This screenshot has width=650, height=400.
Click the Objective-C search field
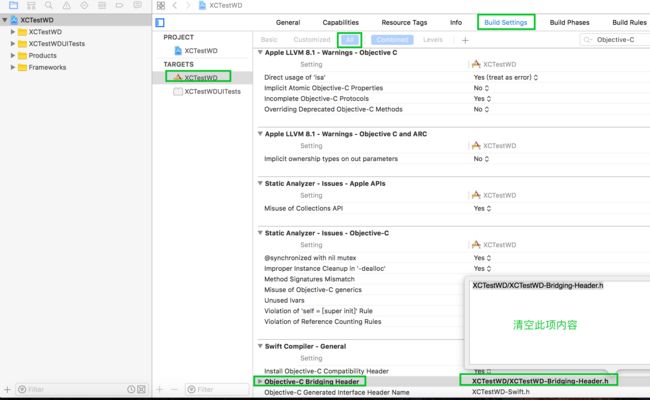click(615, 40)
